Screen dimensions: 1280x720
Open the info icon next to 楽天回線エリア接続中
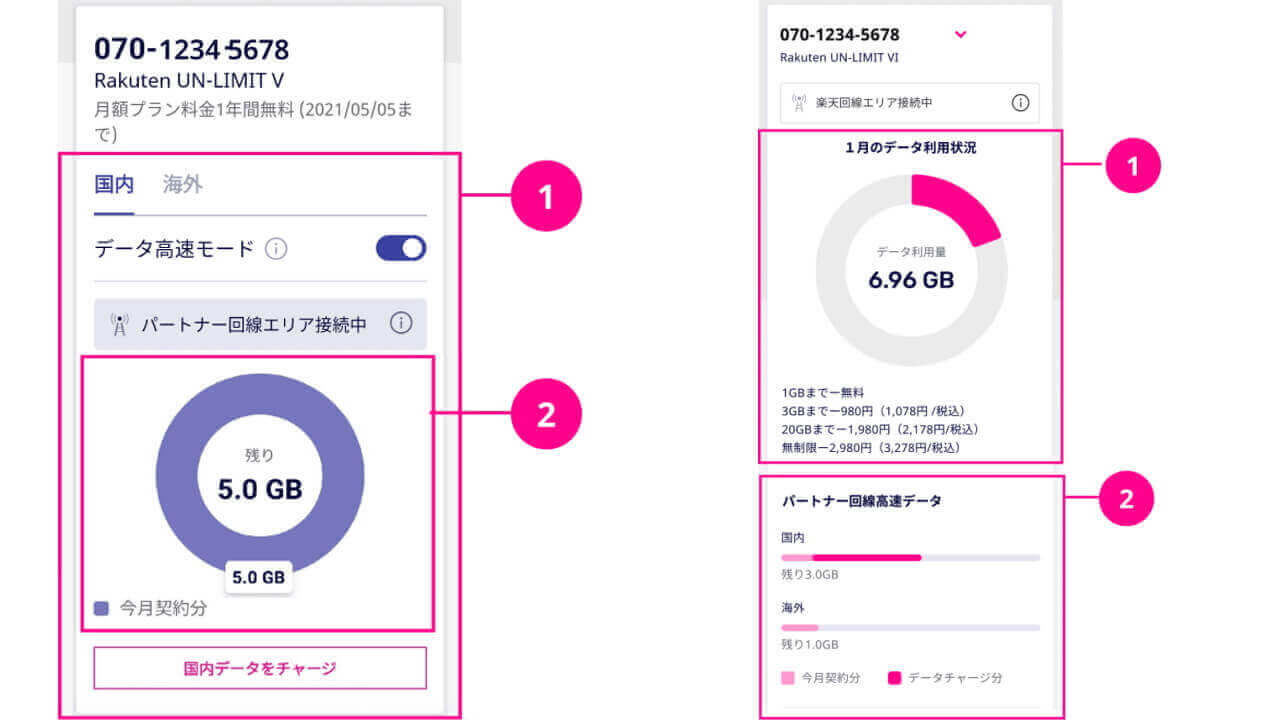point(1019,103)
